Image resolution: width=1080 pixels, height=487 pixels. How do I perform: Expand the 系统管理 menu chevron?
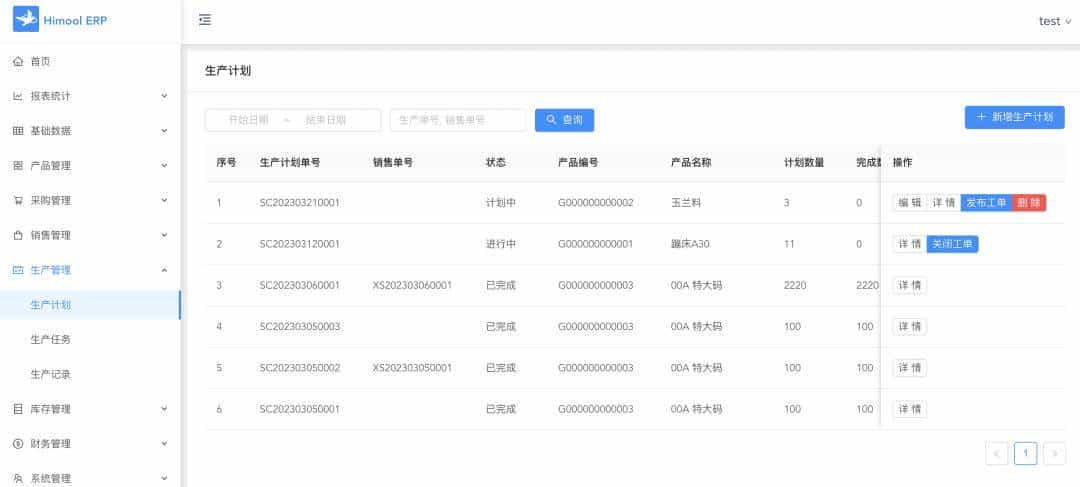(x=164, y=477)
